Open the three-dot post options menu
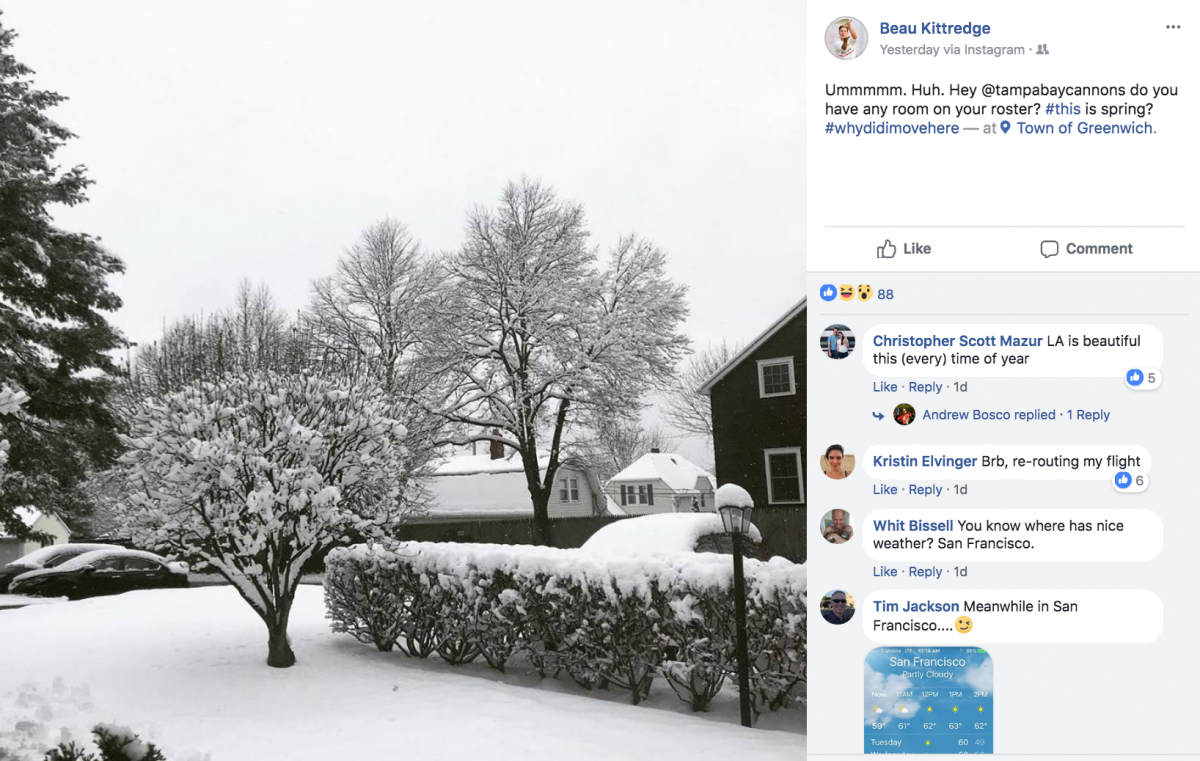Viewport: 1200px width, 761px height. tap(1173, 27)
